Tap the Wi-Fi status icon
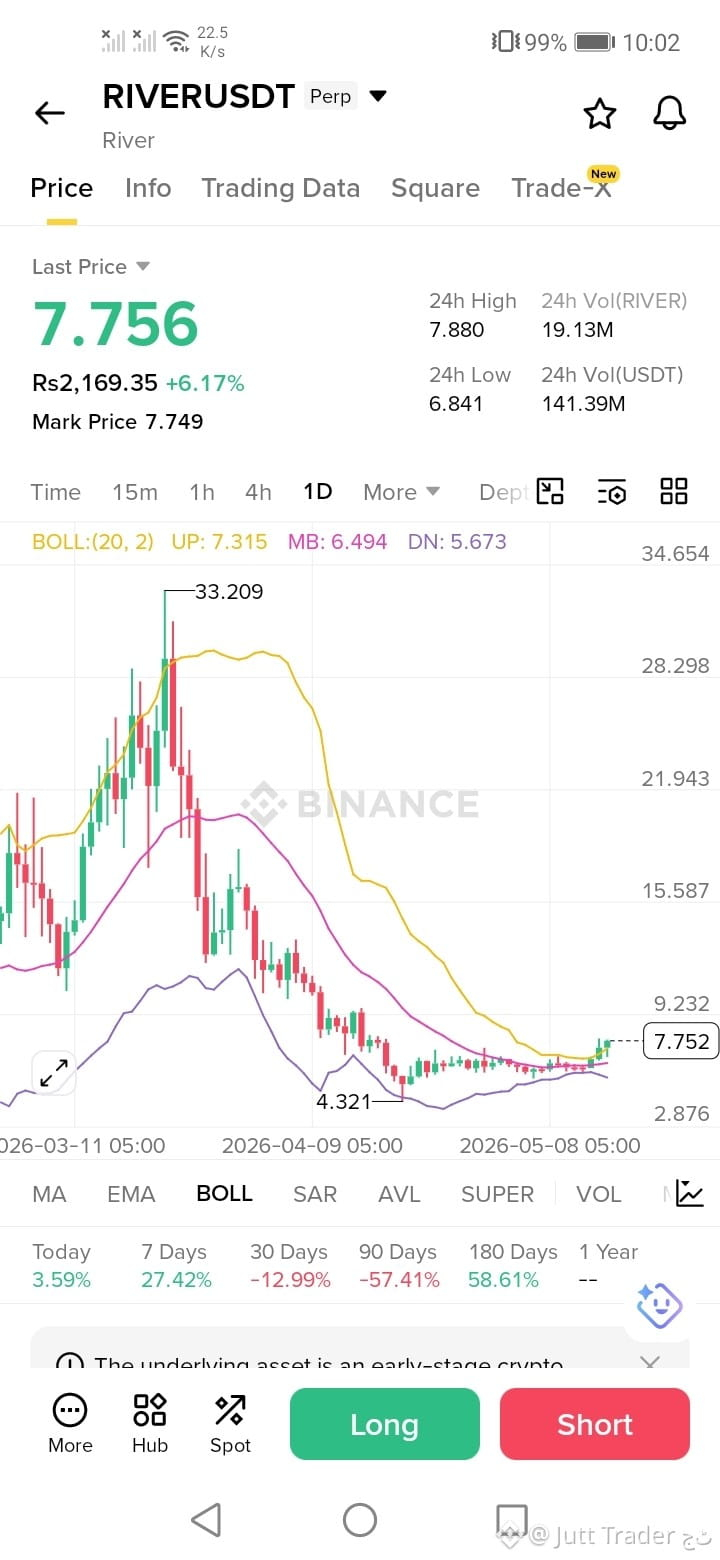Image resolution: width=720 pixels, height=1560 pixels. tap(177, 42)
